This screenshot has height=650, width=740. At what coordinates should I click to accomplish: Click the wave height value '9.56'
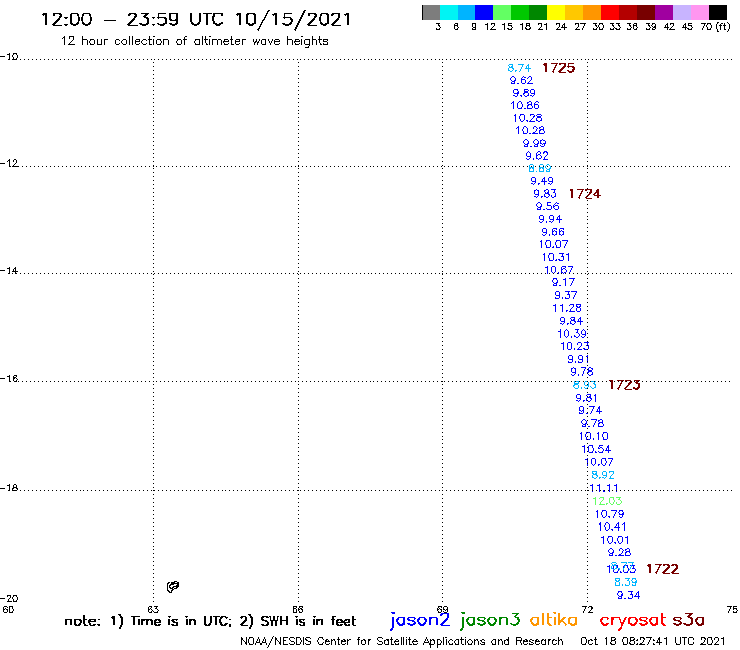(x=547, y=206)
